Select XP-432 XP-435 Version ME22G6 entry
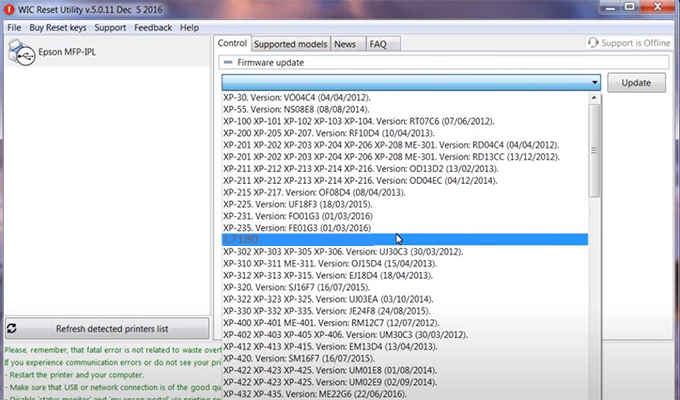The image size is (680, 400). 405,394
